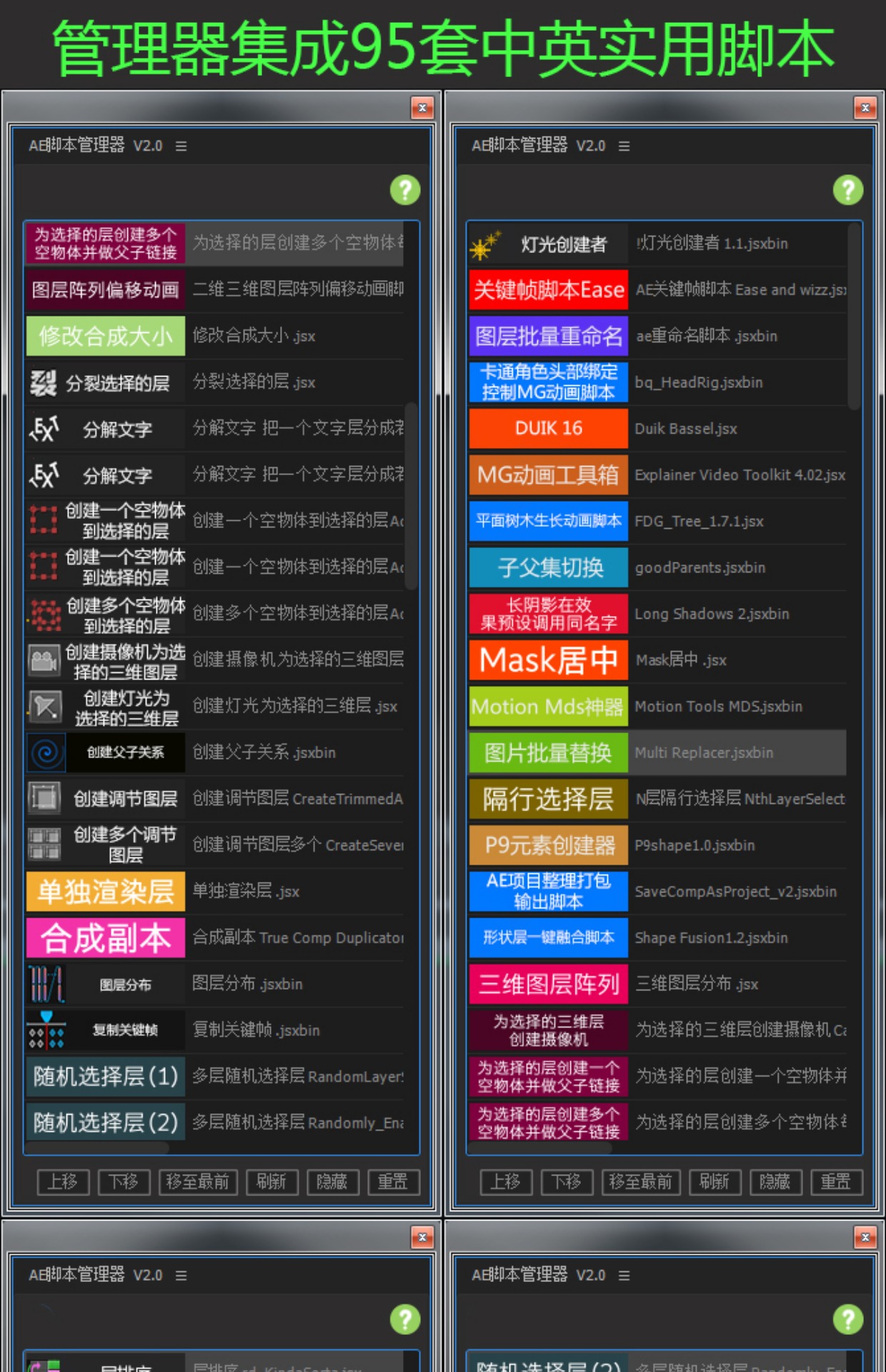Run the 形状层一键融合脚本 script button
Viewport: 886px width, 1372px height.
pos(549,938)
